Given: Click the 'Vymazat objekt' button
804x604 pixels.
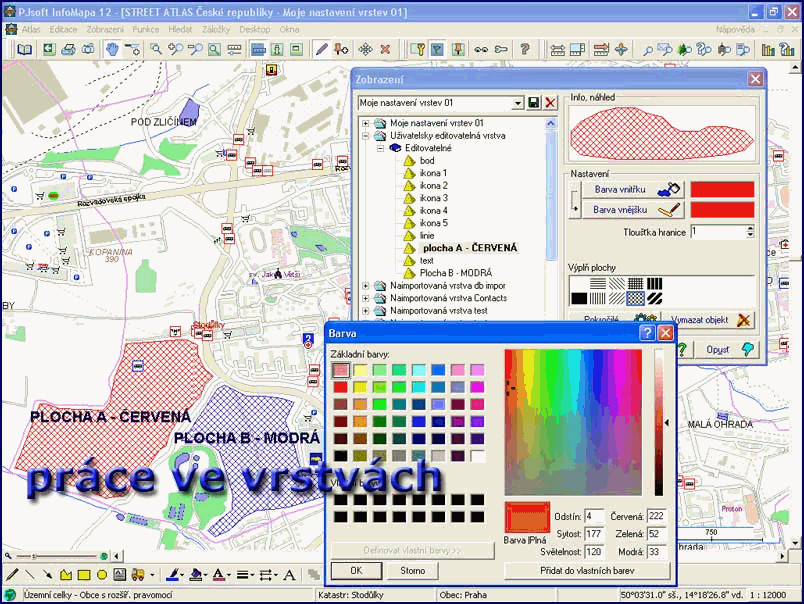Looking at the screenshot, I should pos(709,320).
